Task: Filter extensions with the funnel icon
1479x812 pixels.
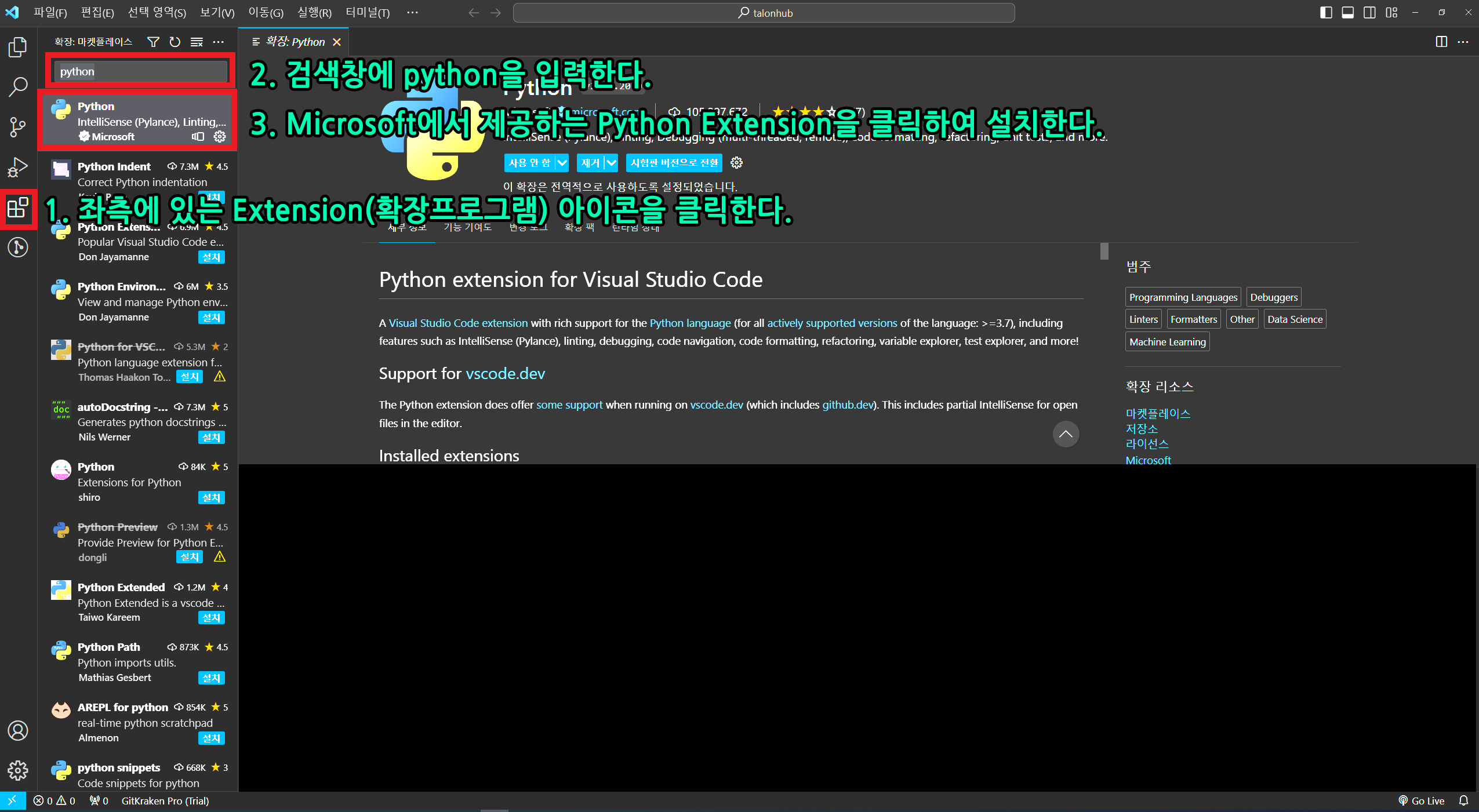Action: click(153, 42)
